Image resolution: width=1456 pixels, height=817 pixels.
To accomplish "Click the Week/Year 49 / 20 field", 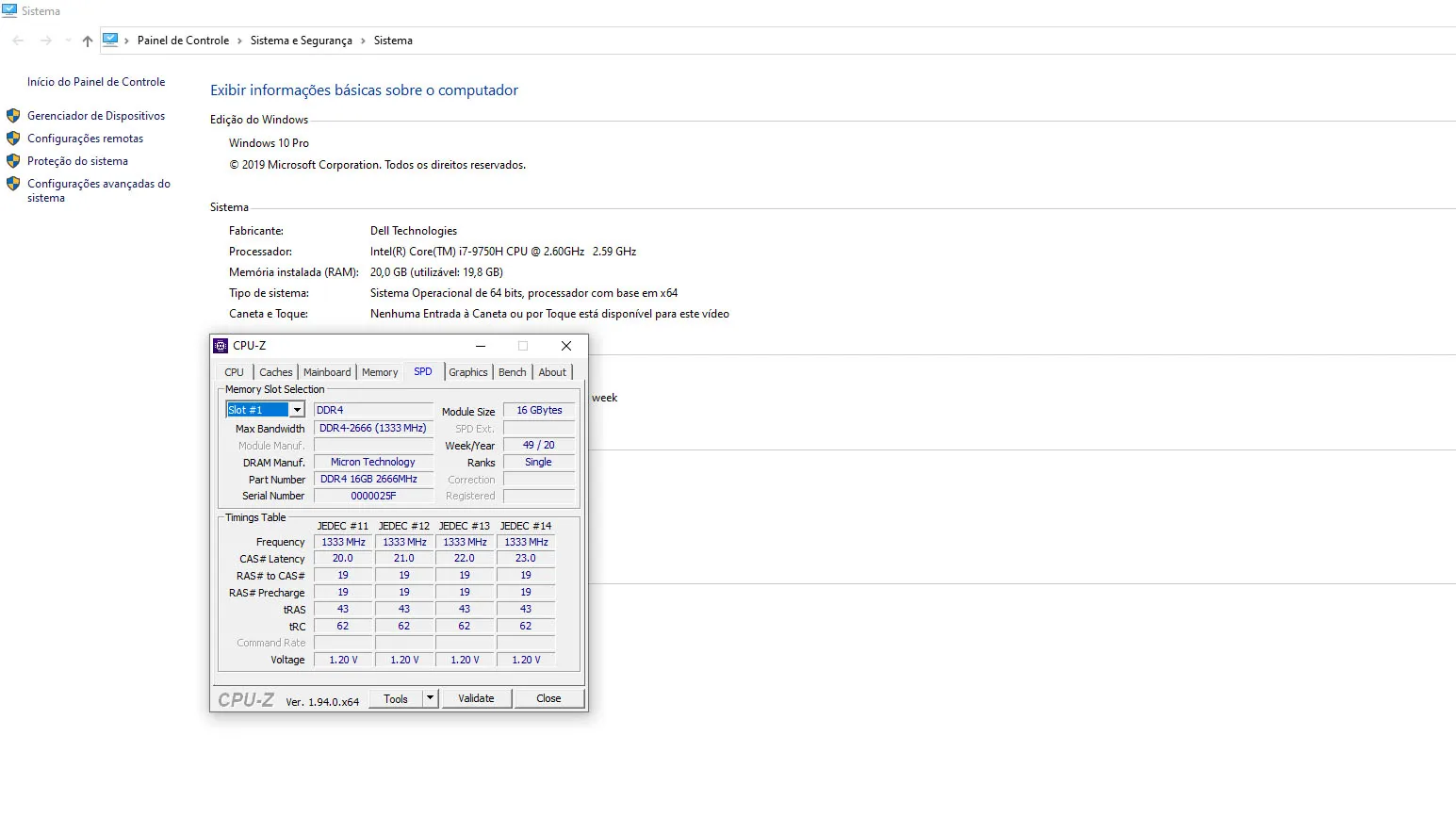I will coord(539,445).
